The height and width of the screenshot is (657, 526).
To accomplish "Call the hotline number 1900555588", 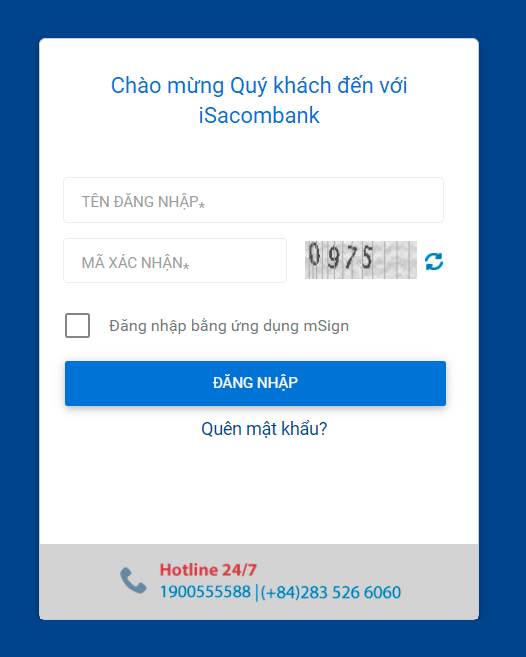I will point(205,592).
